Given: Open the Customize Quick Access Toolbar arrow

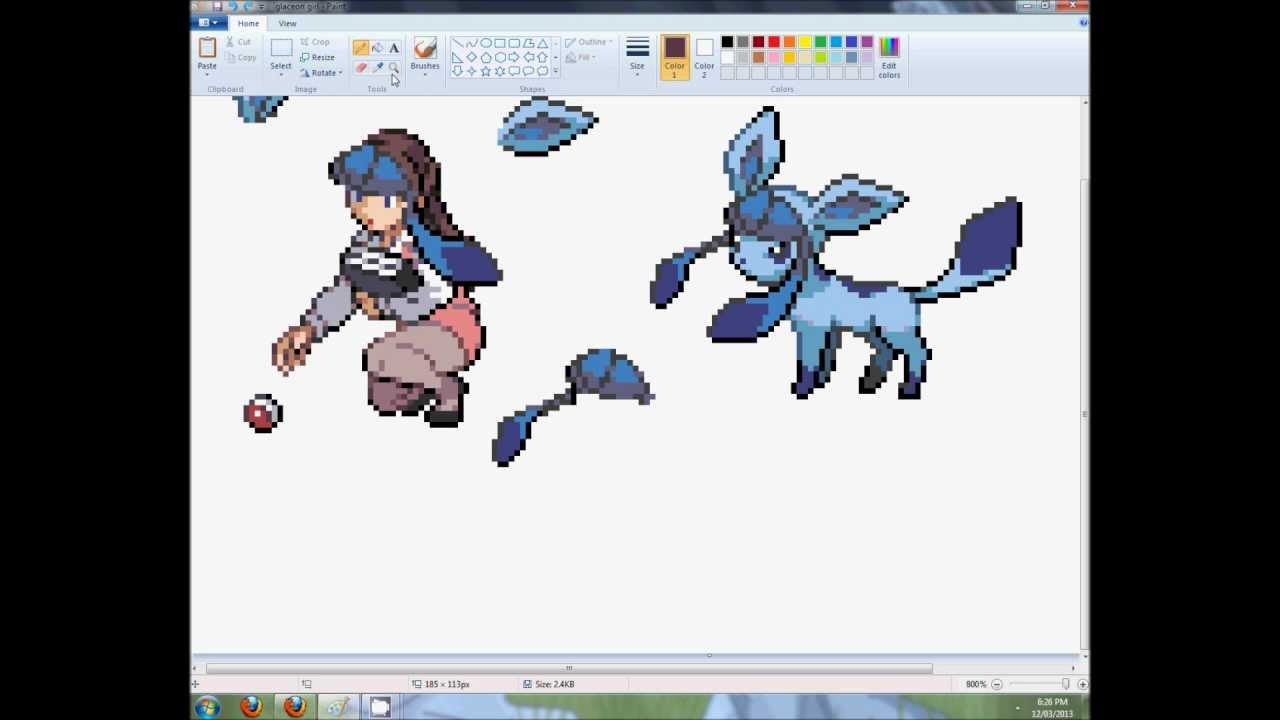Looking at the screenshot, I should tap(261, 6).
